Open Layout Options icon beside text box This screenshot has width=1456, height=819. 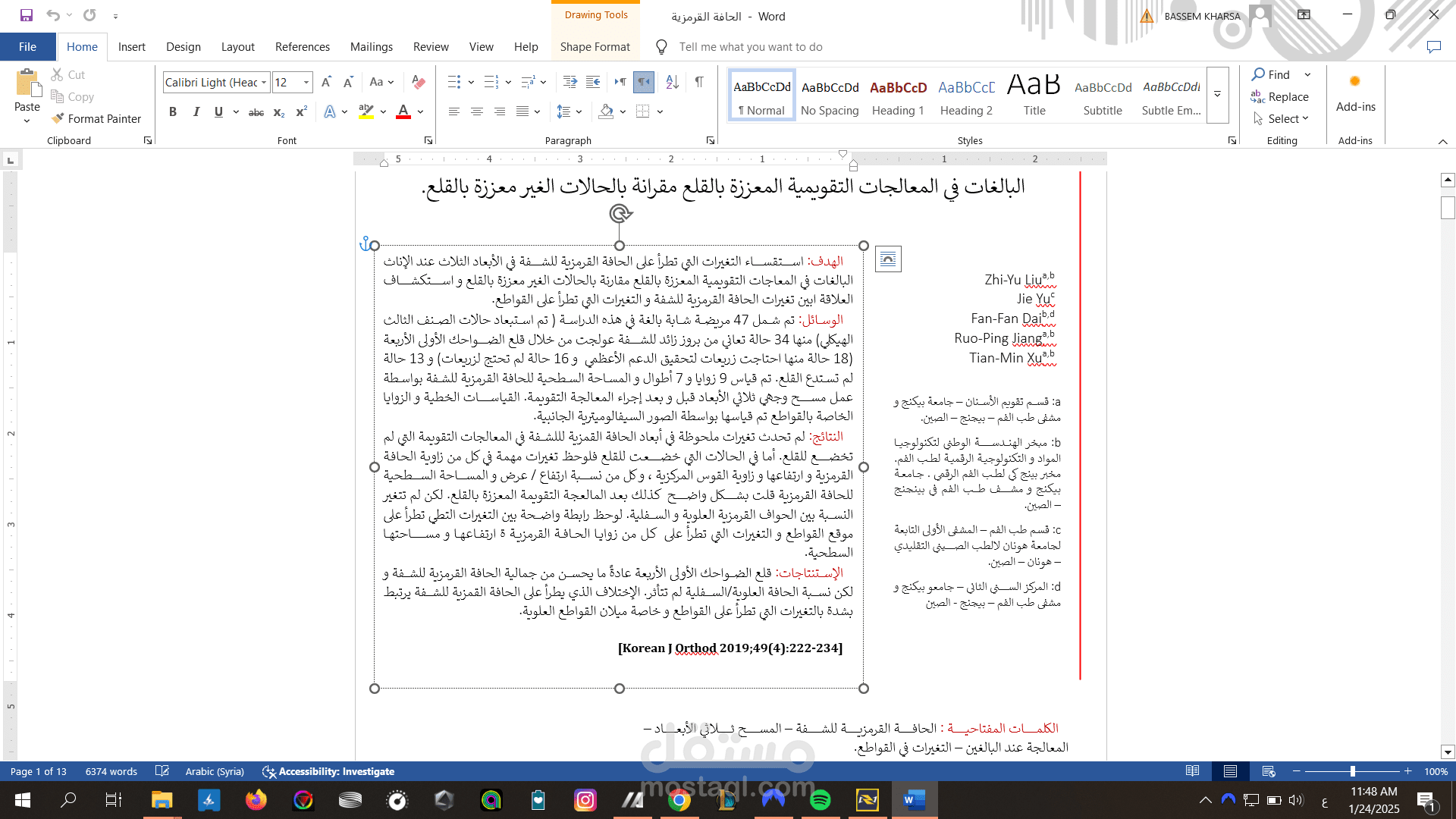click(888, 259)
